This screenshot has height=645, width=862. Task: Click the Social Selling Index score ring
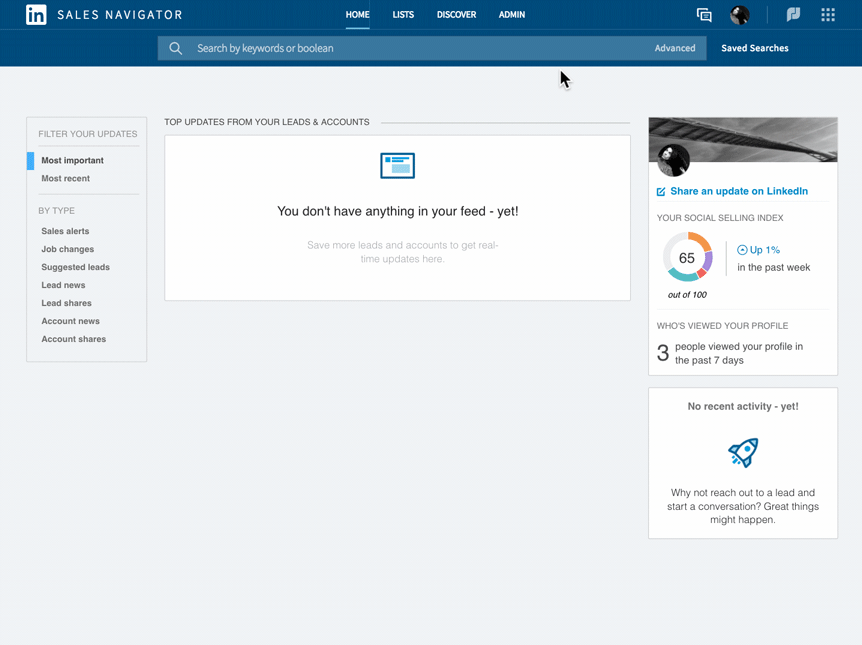[x=687, y=258]
